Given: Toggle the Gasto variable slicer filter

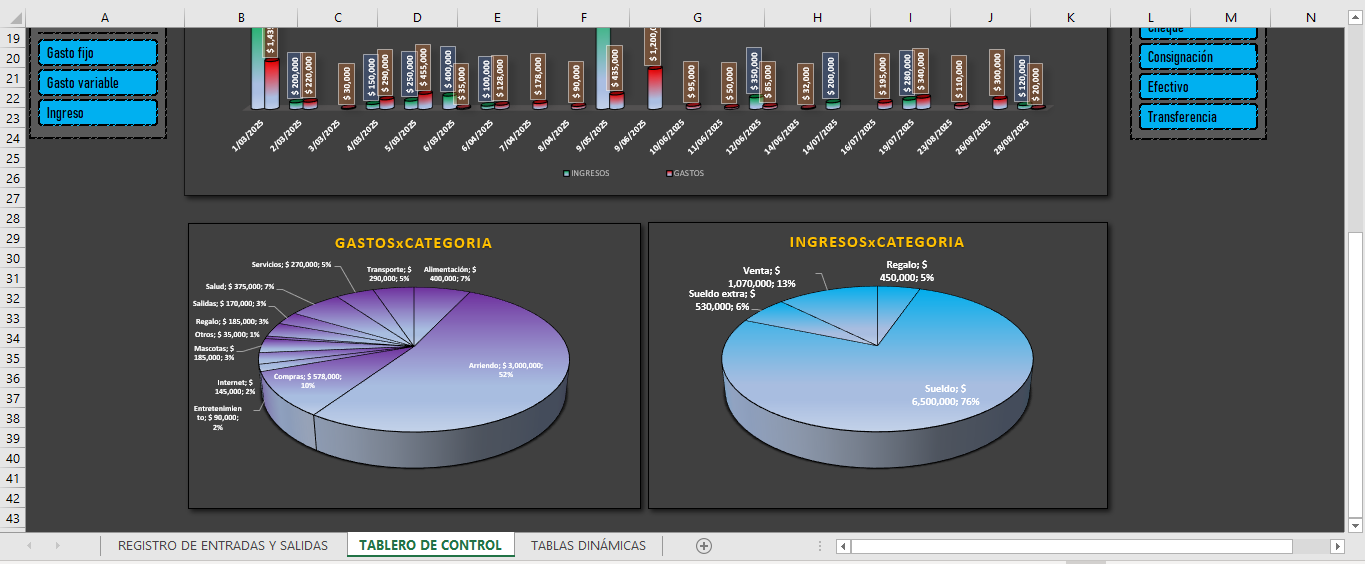Looking at the screenshot, I should pos(98,83).
